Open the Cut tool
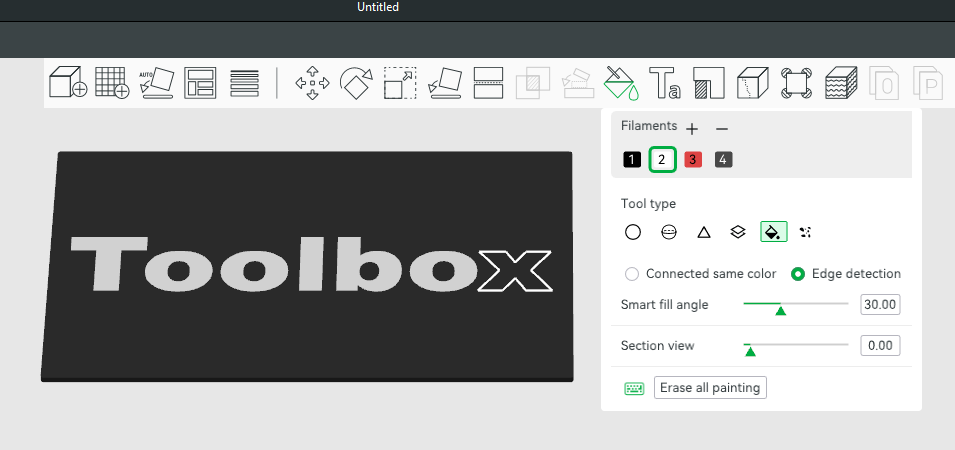This screenshot has height=450, width=955. click(x=488, y=83)
